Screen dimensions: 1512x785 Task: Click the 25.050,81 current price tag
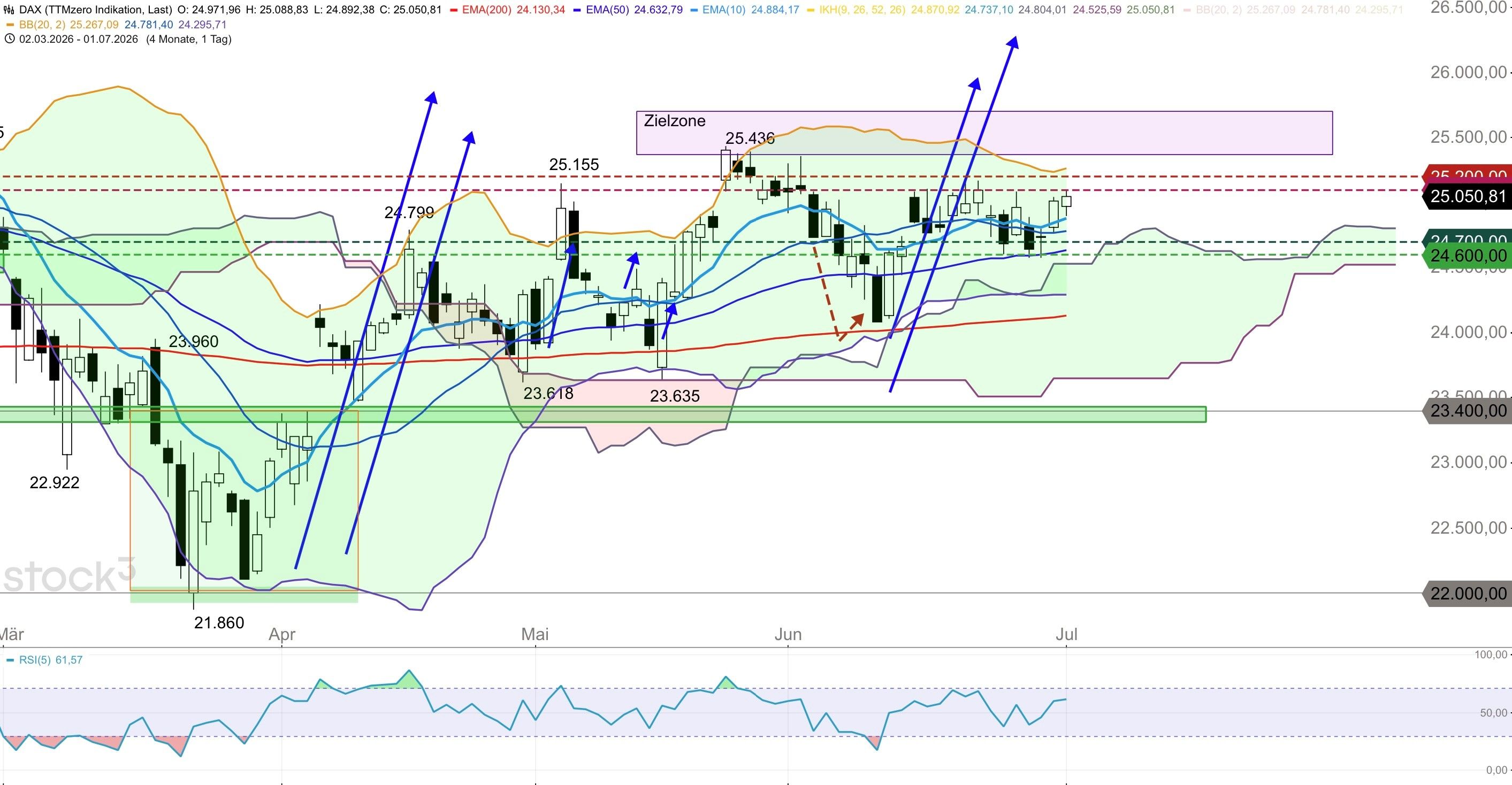(x=1468, y=196)
